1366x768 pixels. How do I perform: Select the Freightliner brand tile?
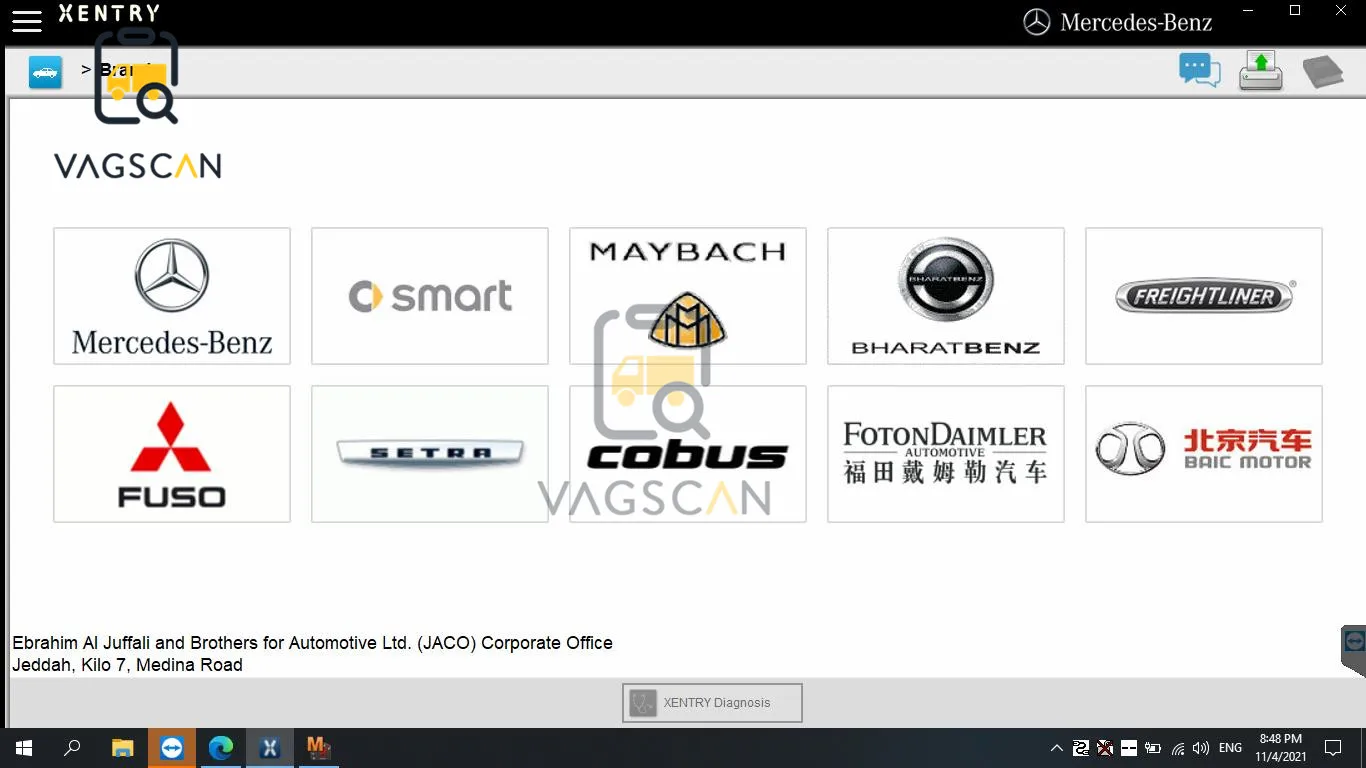point(1204,296)
